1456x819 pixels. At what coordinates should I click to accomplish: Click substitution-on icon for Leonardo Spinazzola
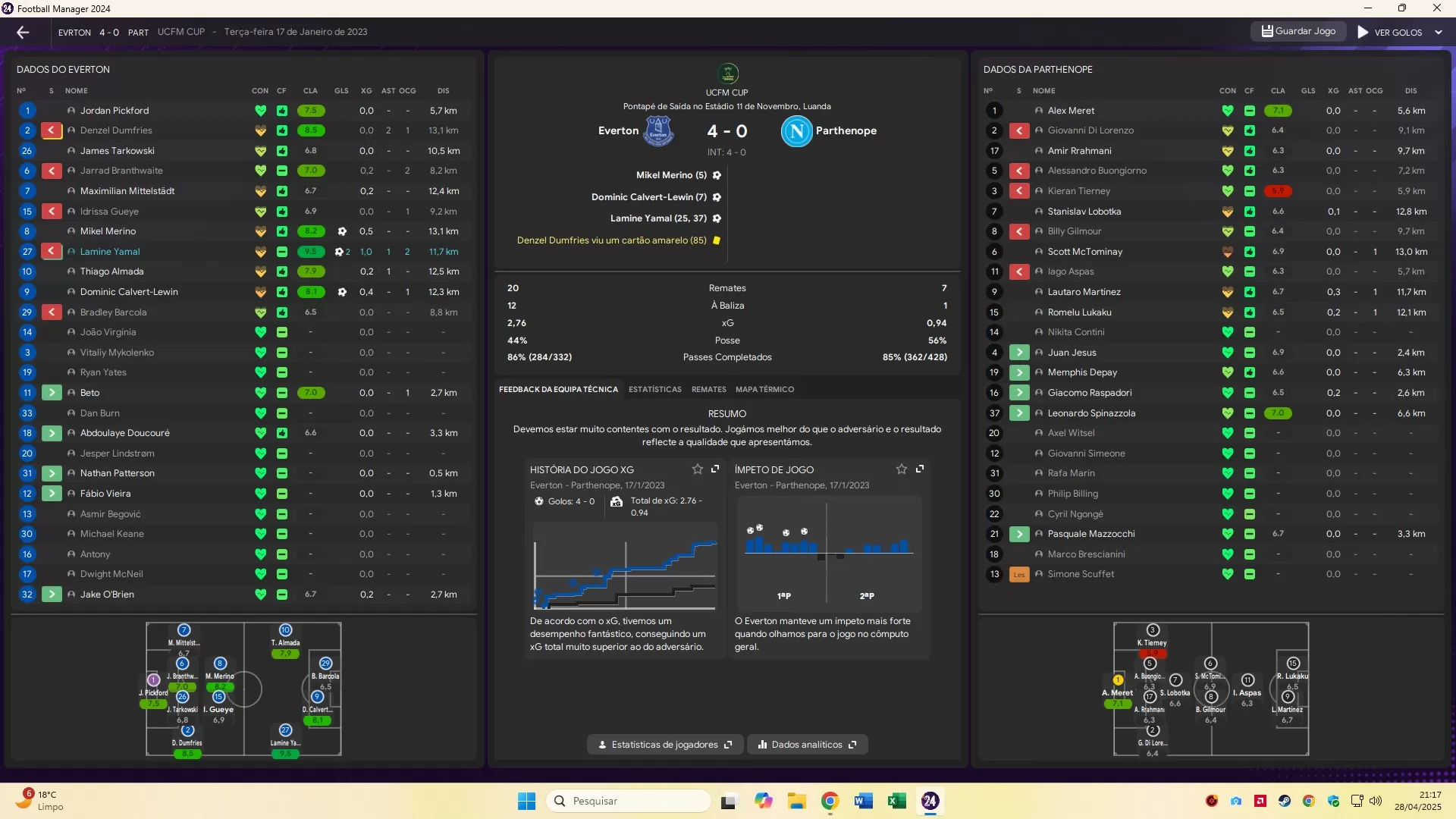tap(1019, 413)
